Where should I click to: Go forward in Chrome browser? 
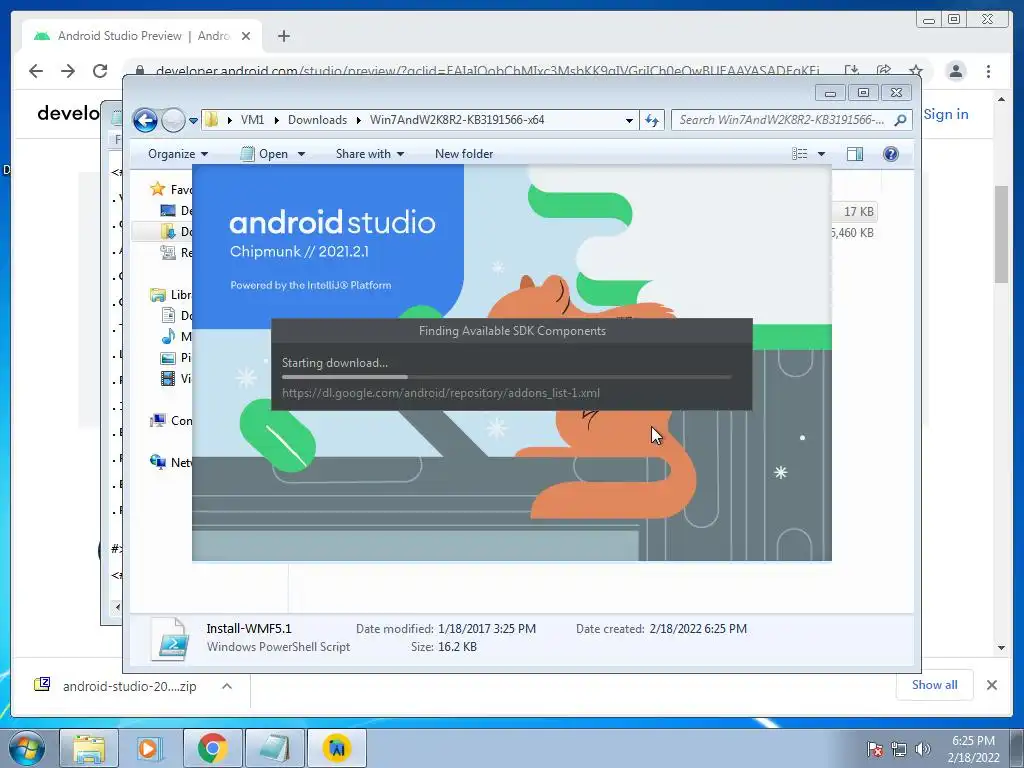coord(68,71)
